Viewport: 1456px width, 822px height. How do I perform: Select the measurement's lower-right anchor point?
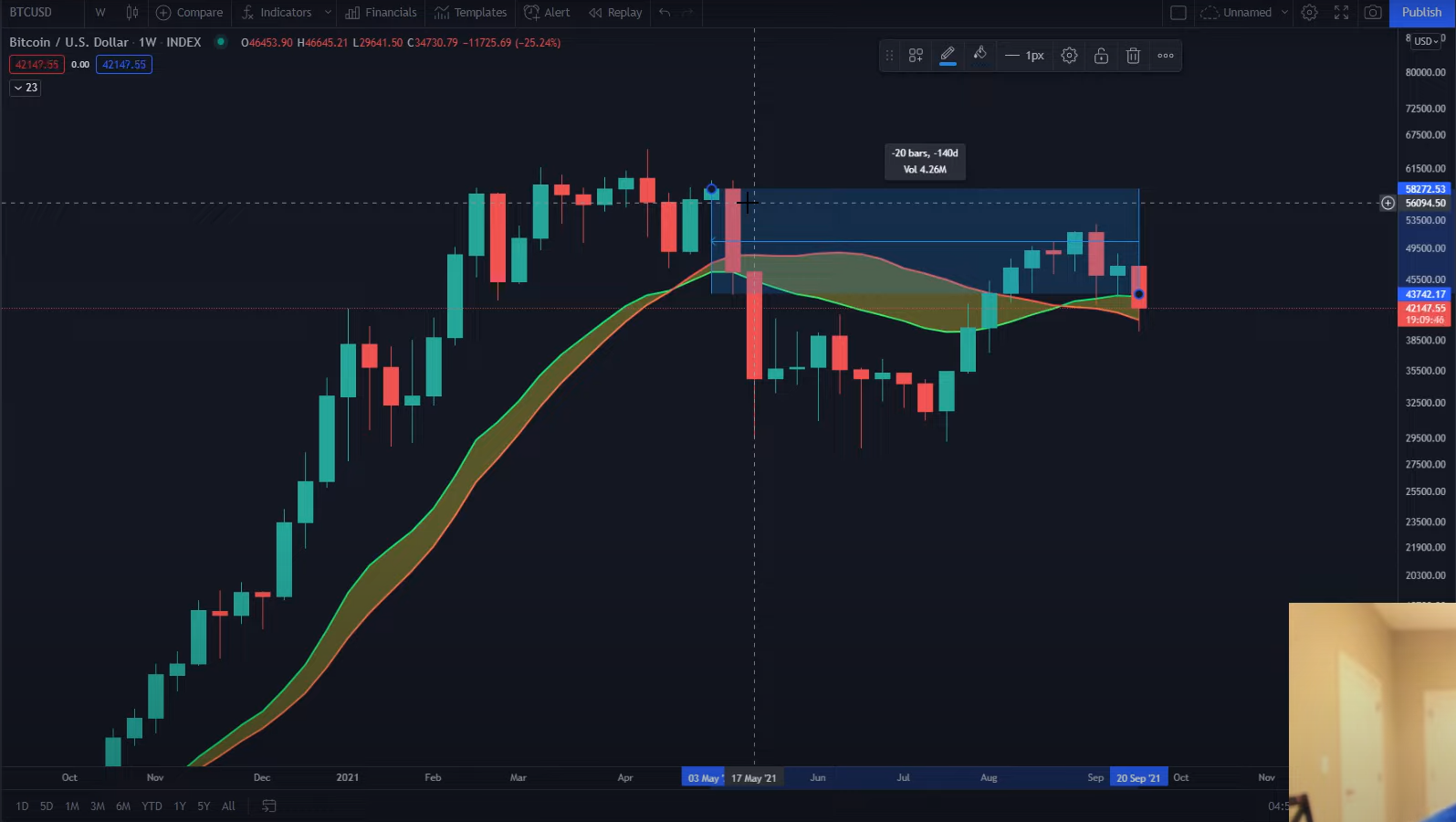1138,294
